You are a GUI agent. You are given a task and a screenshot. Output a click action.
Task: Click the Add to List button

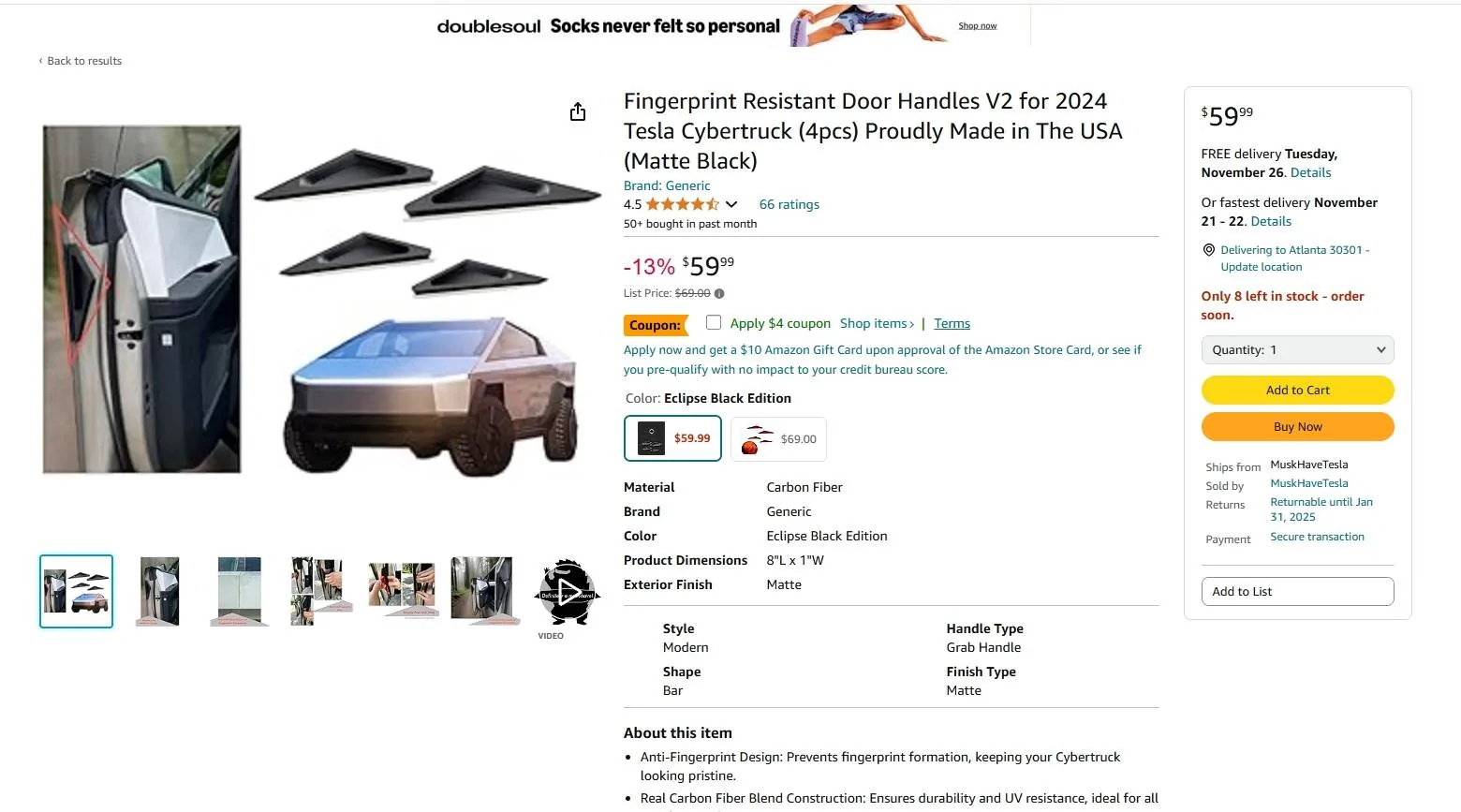click(1297, 591)
